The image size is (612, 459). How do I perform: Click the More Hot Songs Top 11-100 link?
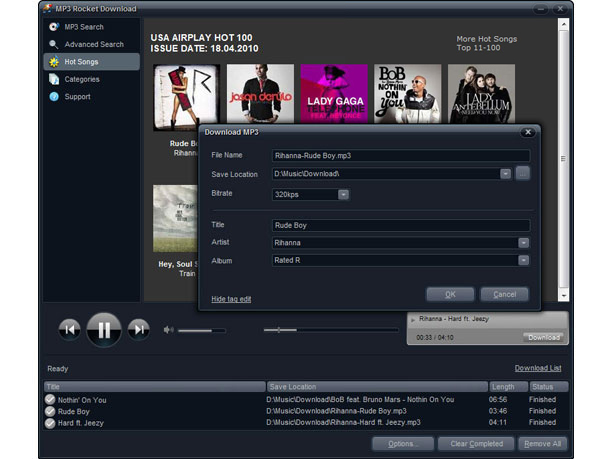click(x=487, y=43)
